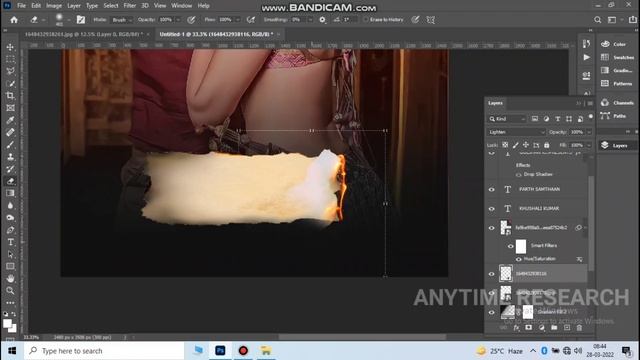
Task: Select the Horizontal Type tool
Action: 10,242
